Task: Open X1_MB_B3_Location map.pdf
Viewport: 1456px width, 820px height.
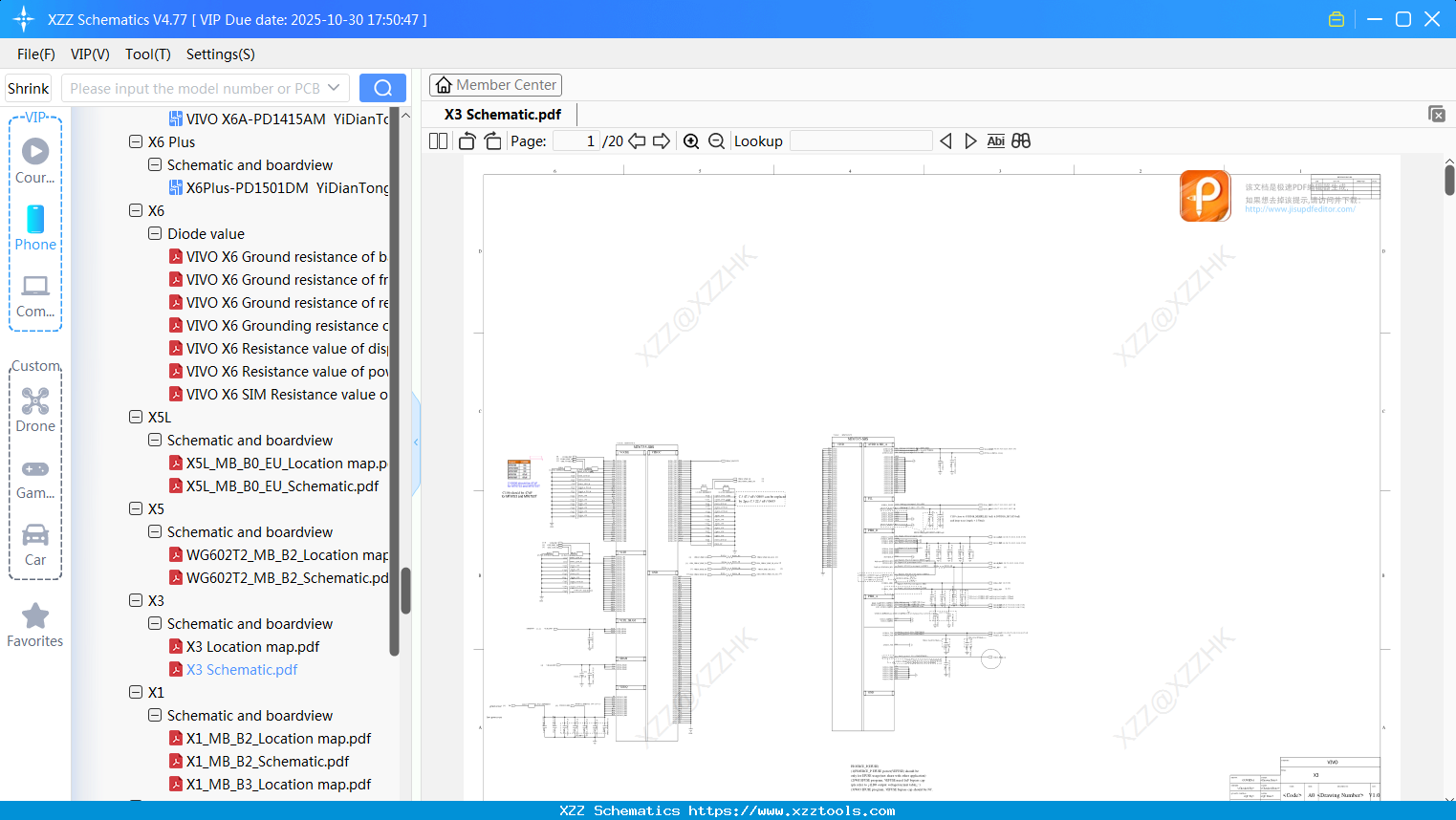Action: (278, 784)
